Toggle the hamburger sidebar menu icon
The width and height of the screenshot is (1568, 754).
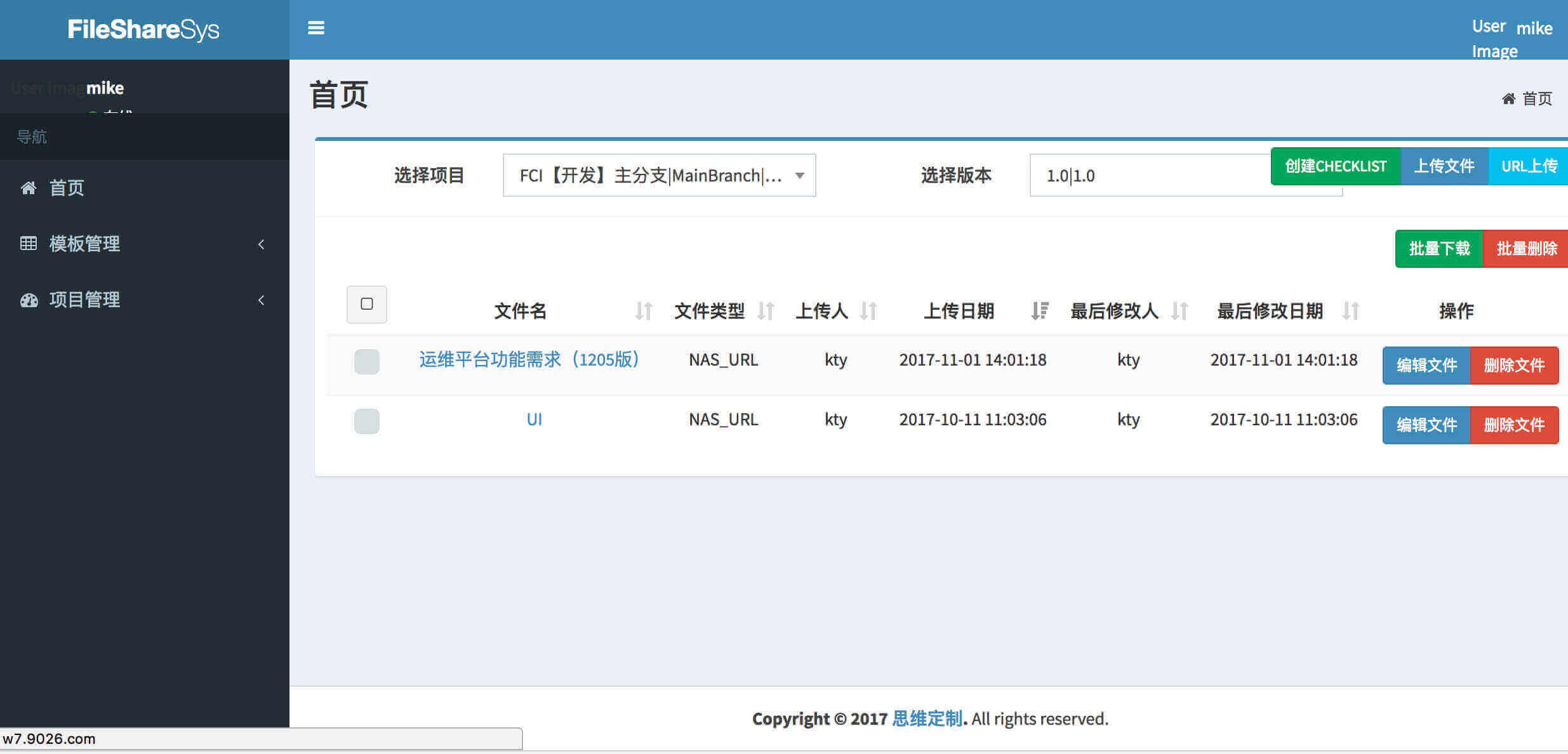[x=316, y=28]
